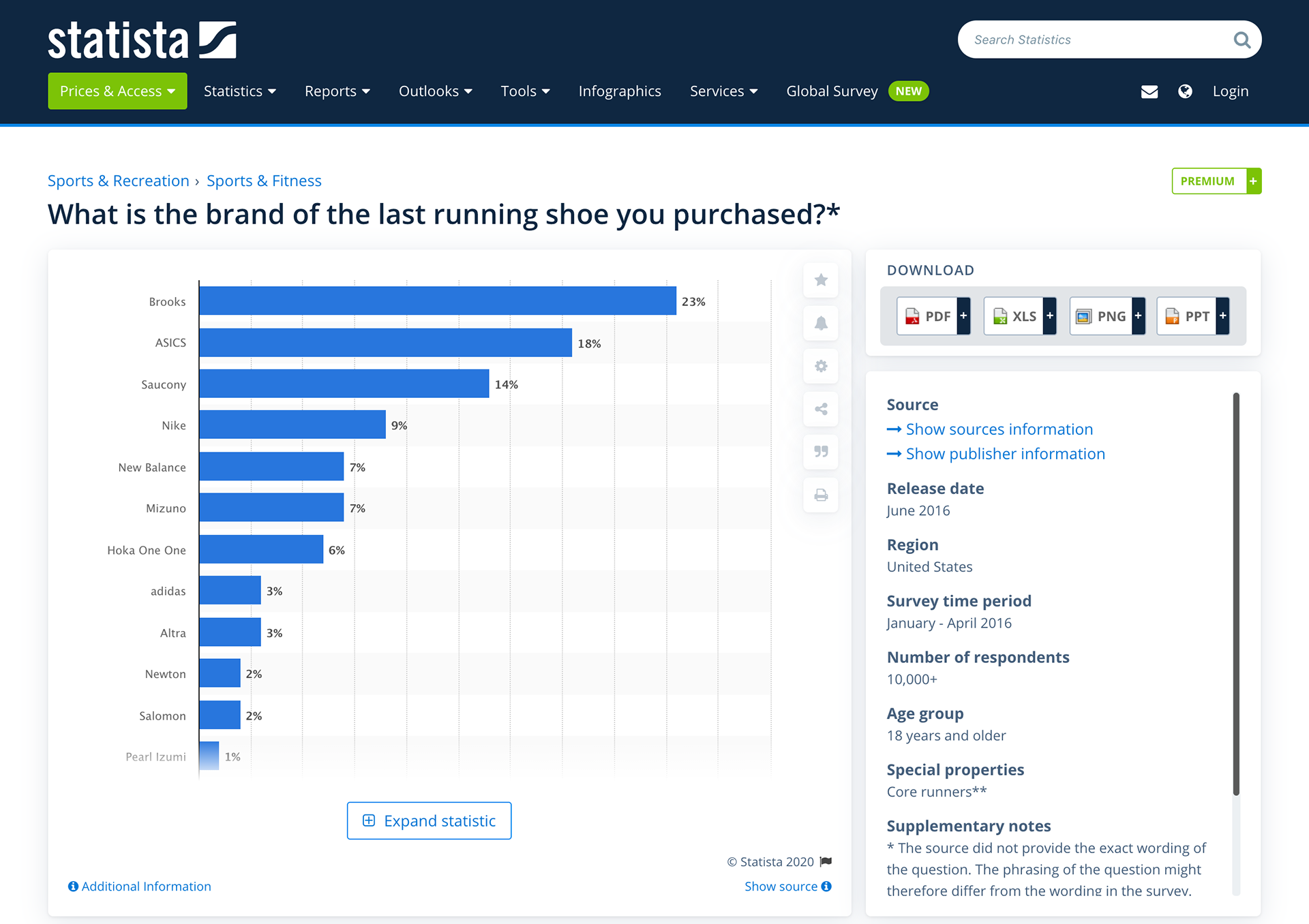
Task: Click the New Balance bar
Action: [271, 467]
